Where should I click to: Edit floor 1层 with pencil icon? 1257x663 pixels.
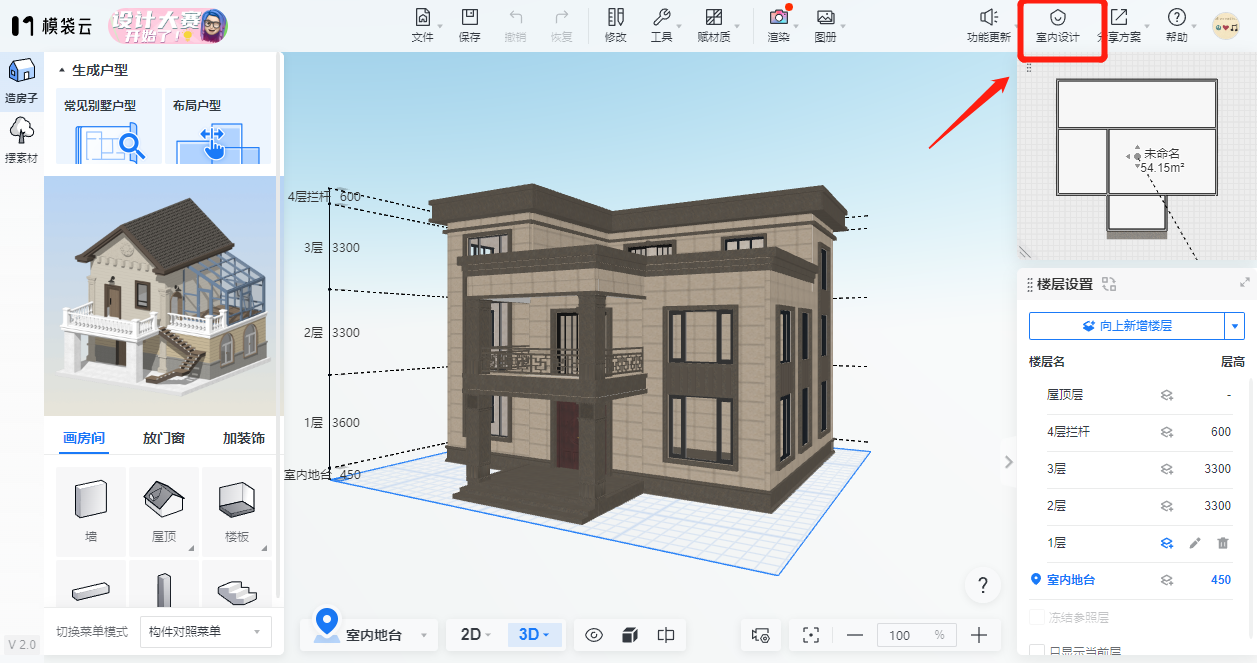[x=1194, y=543]
